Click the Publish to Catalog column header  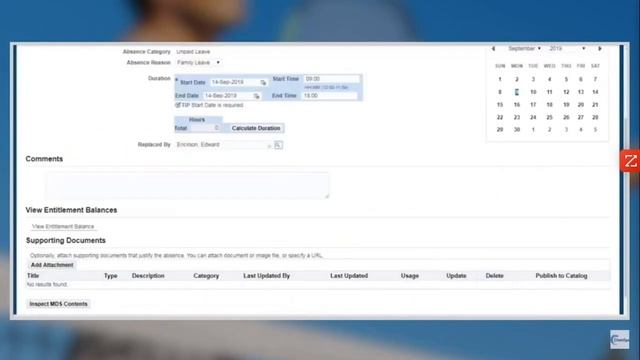561,276
